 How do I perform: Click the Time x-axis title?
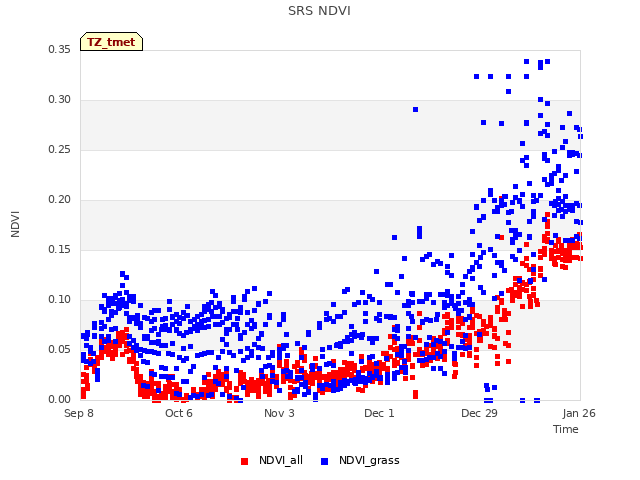[566, 429]
